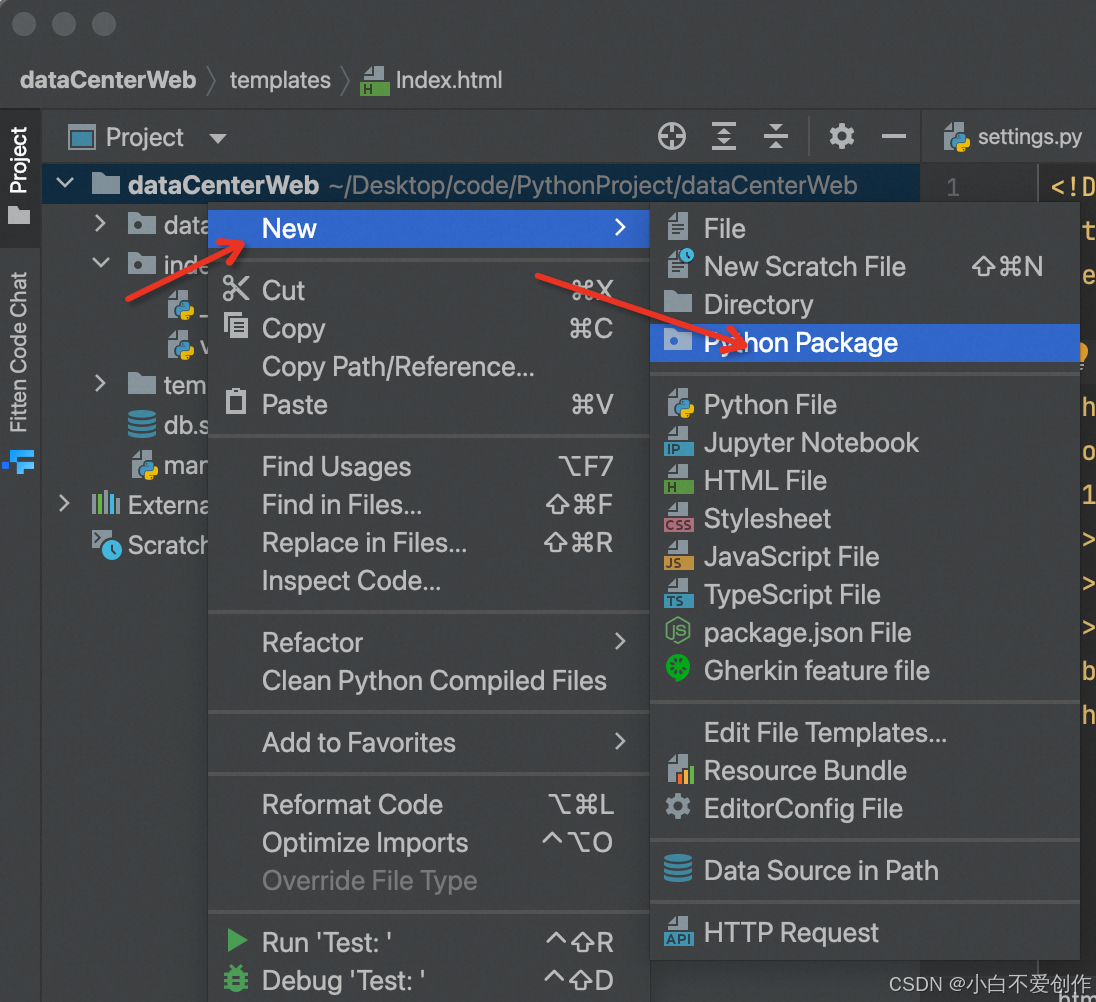This screenshot has height=1002, width=1096.
Task: Select HTTP Request option
Action: pyautogui.click(x=865, y=932)
